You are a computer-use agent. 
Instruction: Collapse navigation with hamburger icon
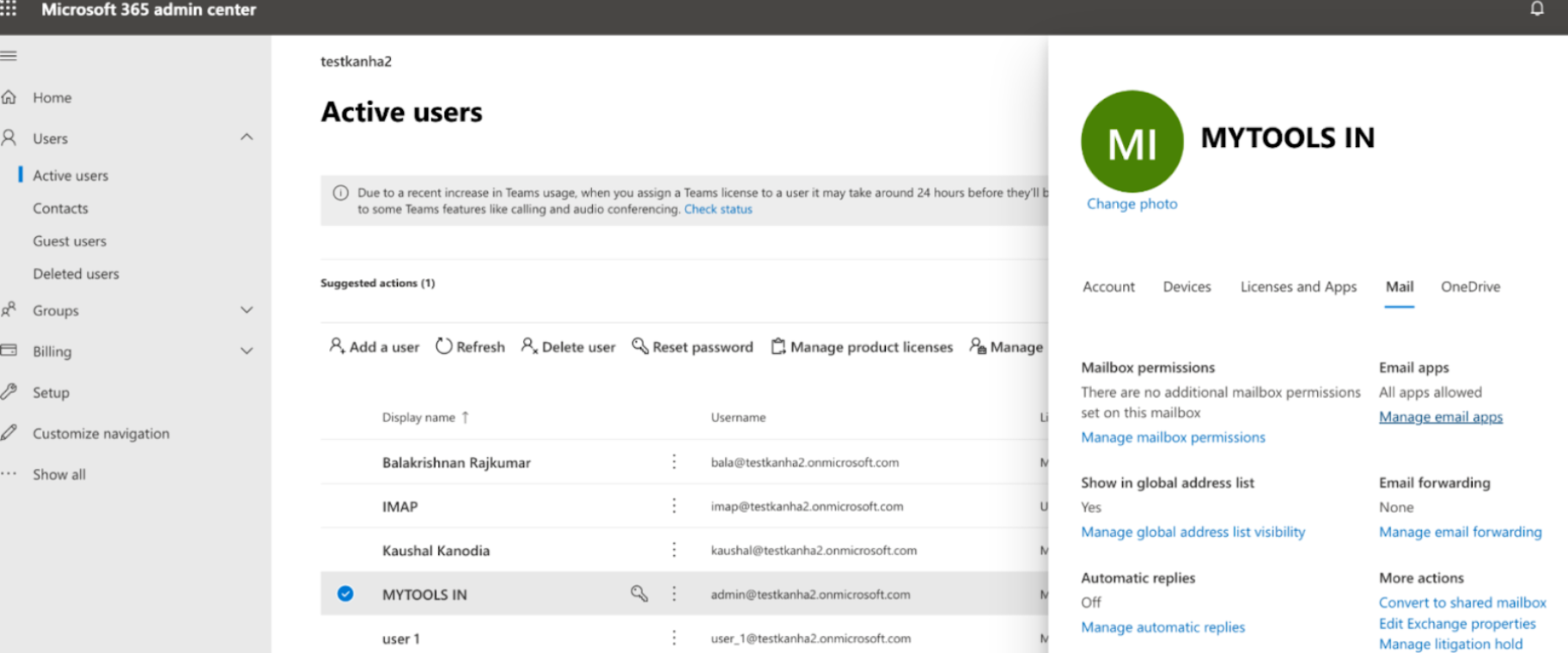click(9, 56)
